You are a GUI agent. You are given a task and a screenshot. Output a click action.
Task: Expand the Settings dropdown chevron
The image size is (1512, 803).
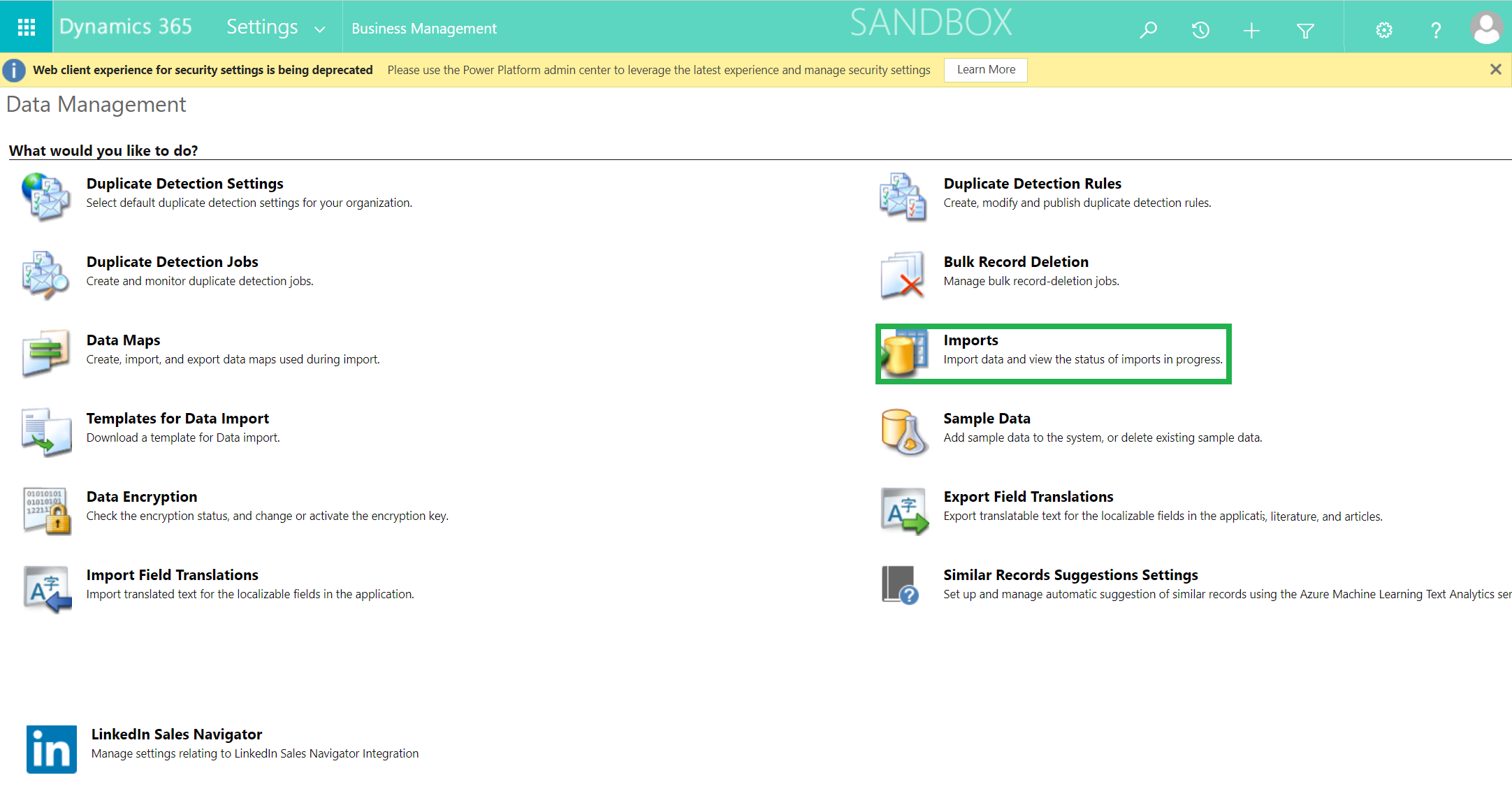tap(320, 29)
